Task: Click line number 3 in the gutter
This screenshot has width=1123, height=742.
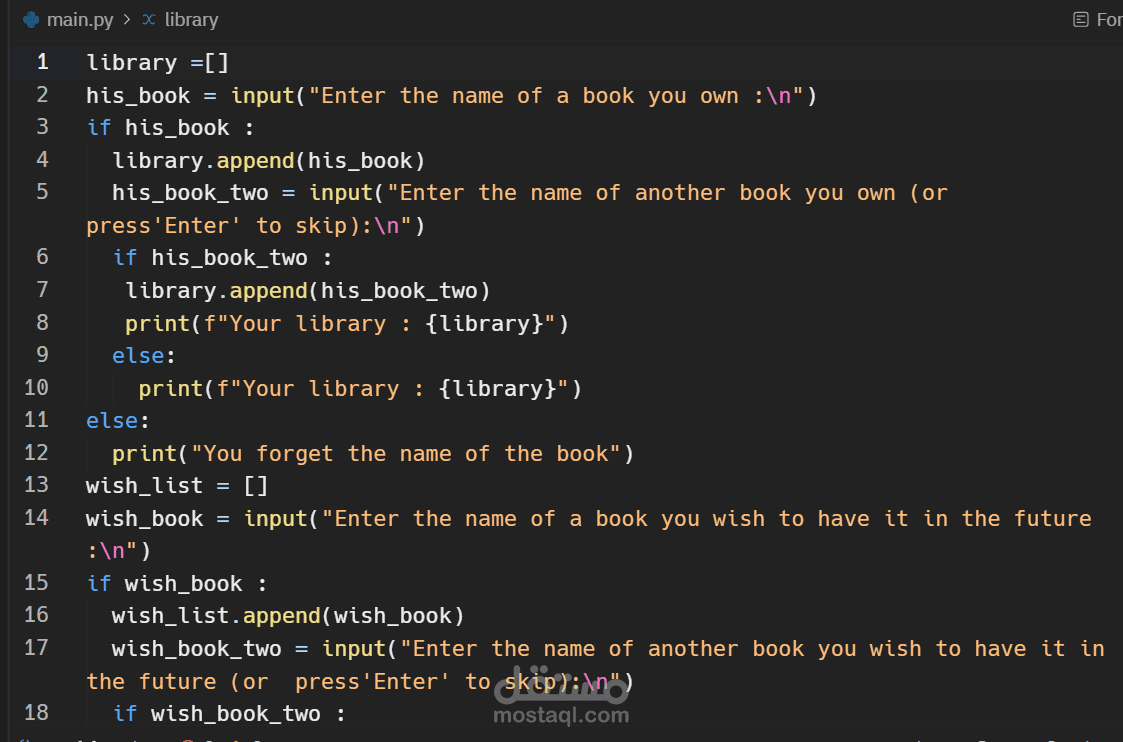Action: point(42,127)
